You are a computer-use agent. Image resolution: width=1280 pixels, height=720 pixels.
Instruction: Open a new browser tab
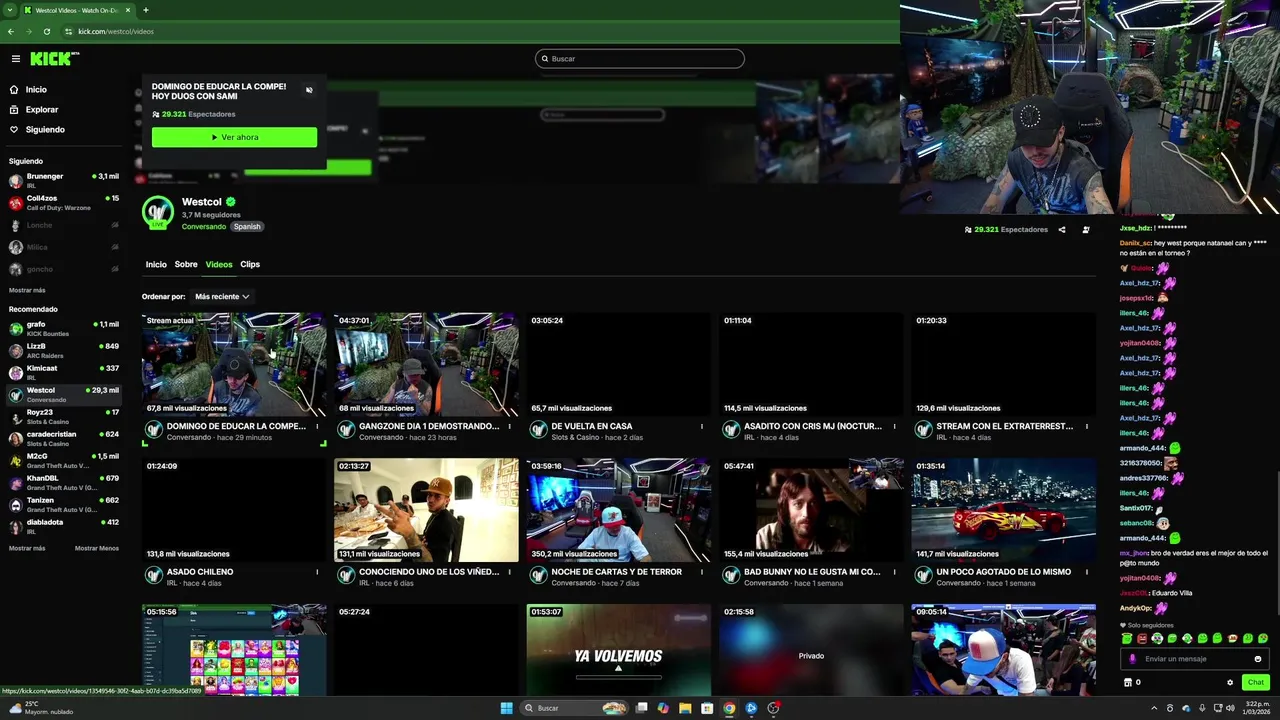(146, 10)
